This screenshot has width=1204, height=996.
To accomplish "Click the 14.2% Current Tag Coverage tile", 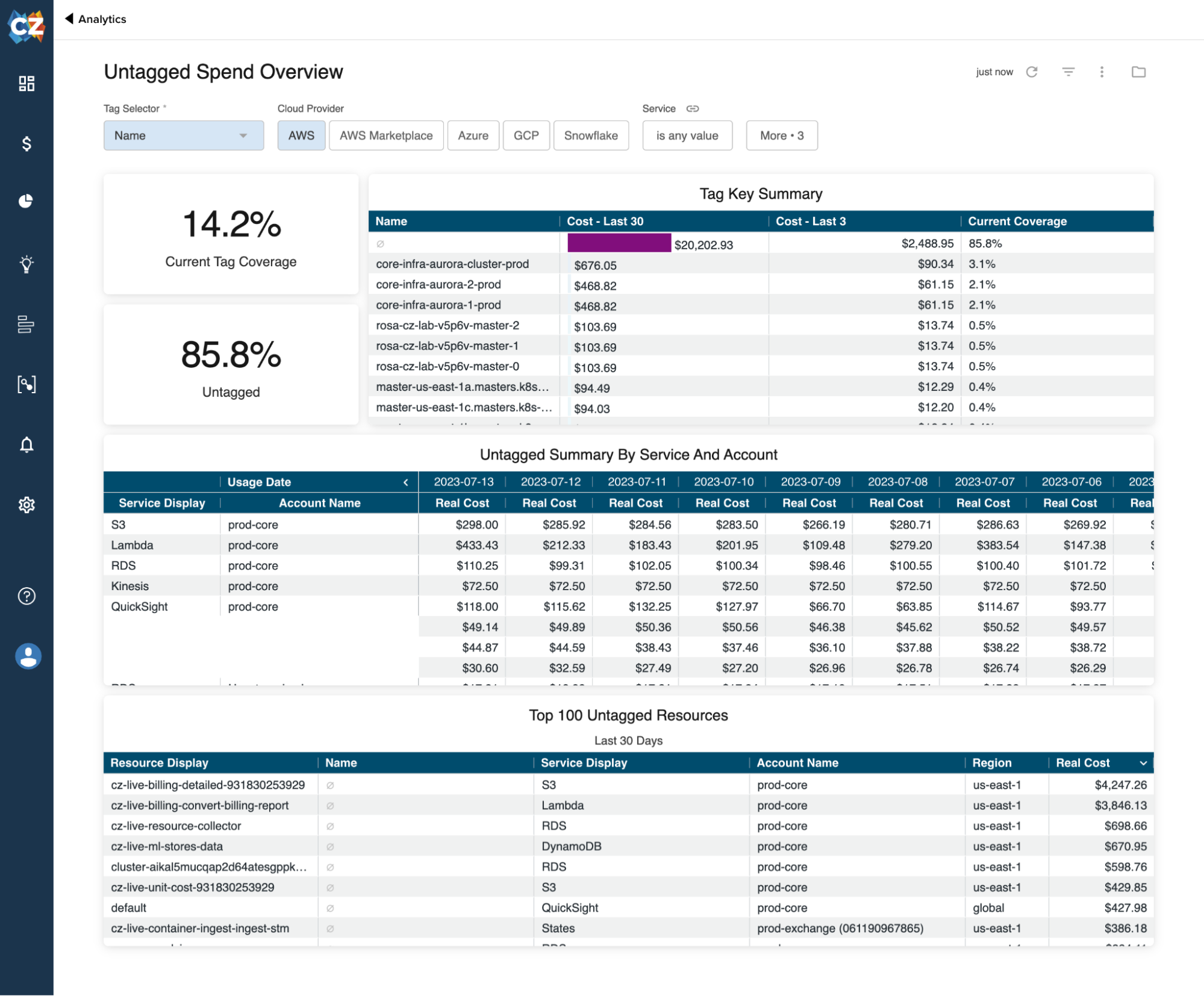I will coord(231,234).
